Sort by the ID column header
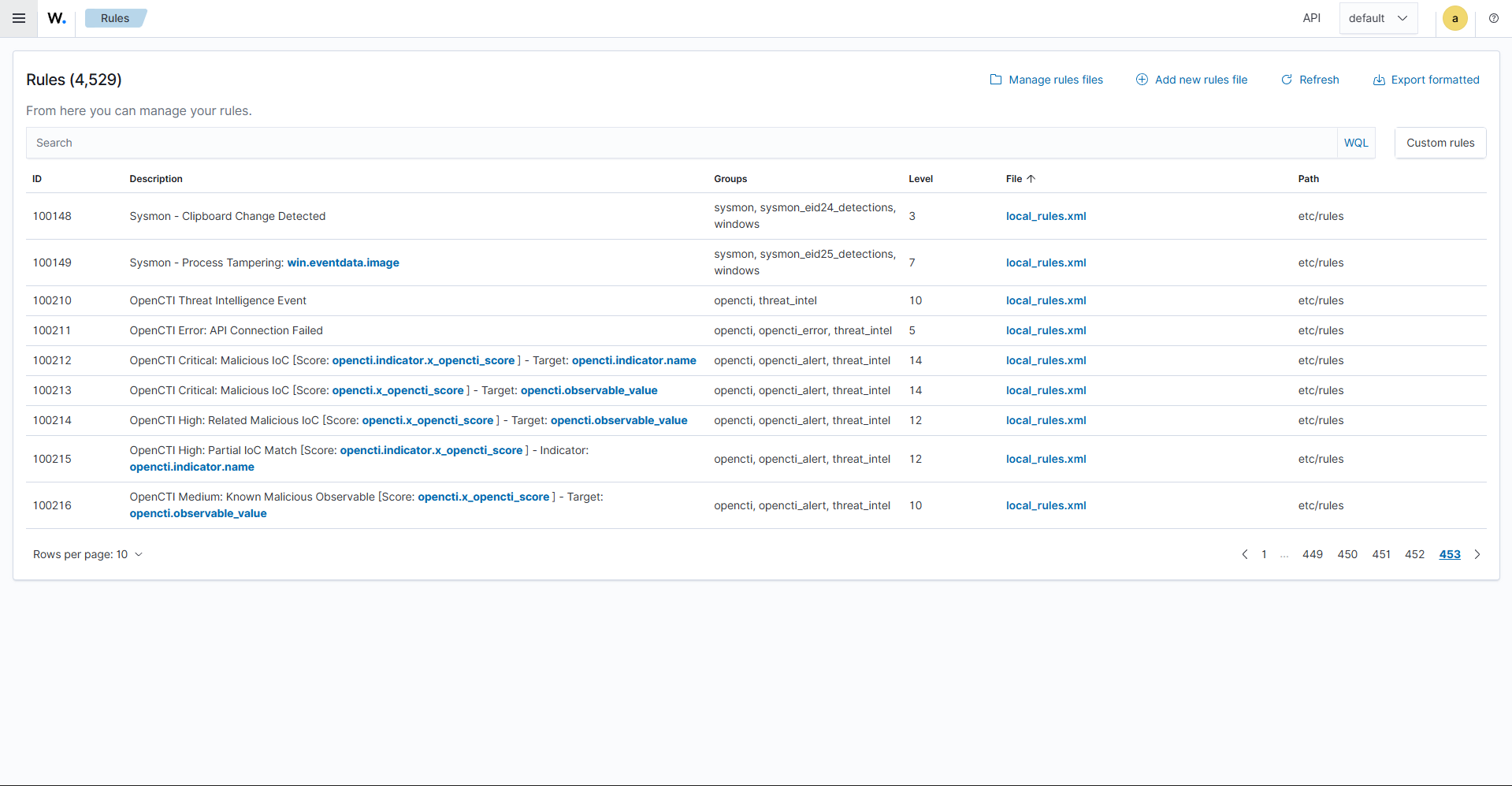This screenshot has height=786, width=1512. (37, 179)
